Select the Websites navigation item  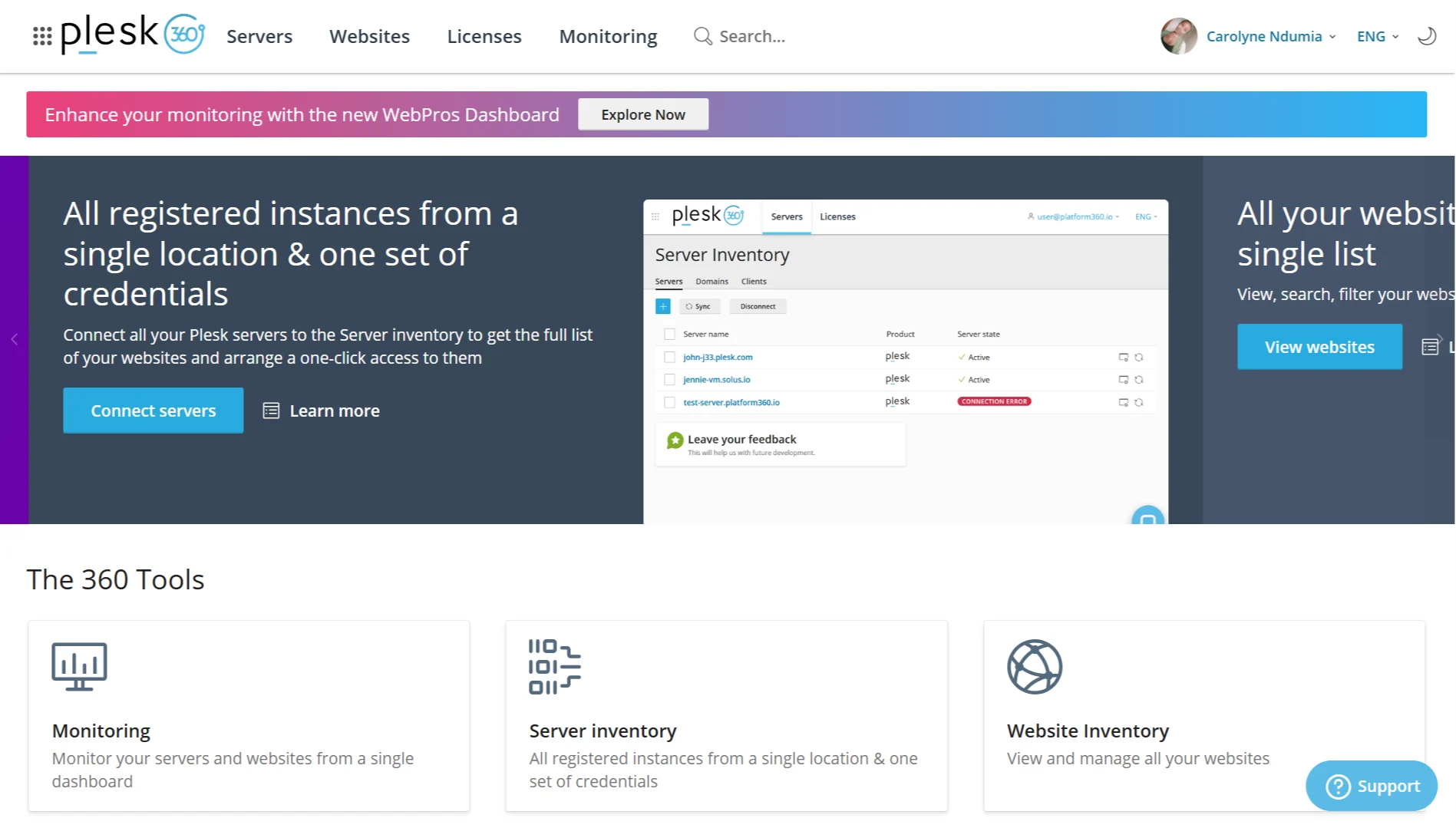tap(370, 36)
